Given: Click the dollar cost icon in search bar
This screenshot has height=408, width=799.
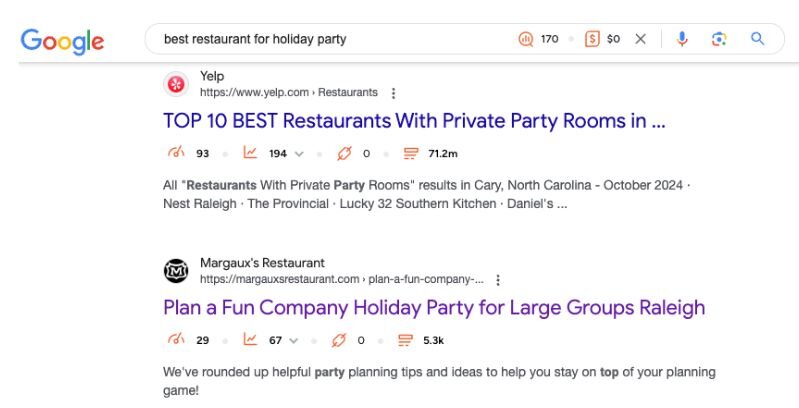Looking at the screenshot, I should click(592, 39).
